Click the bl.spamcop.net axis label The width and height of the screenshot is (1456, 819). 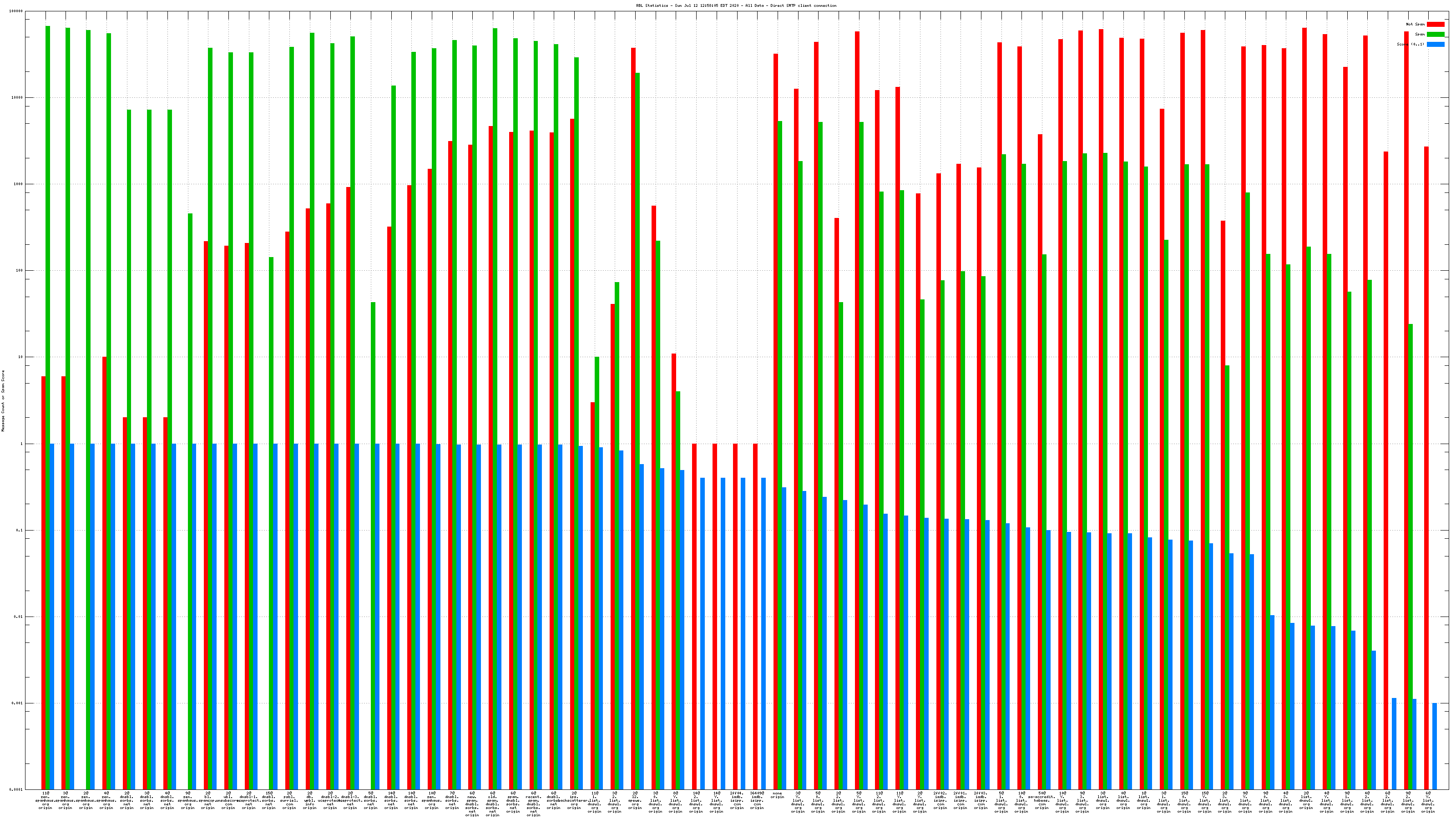(x=208, y=800)
